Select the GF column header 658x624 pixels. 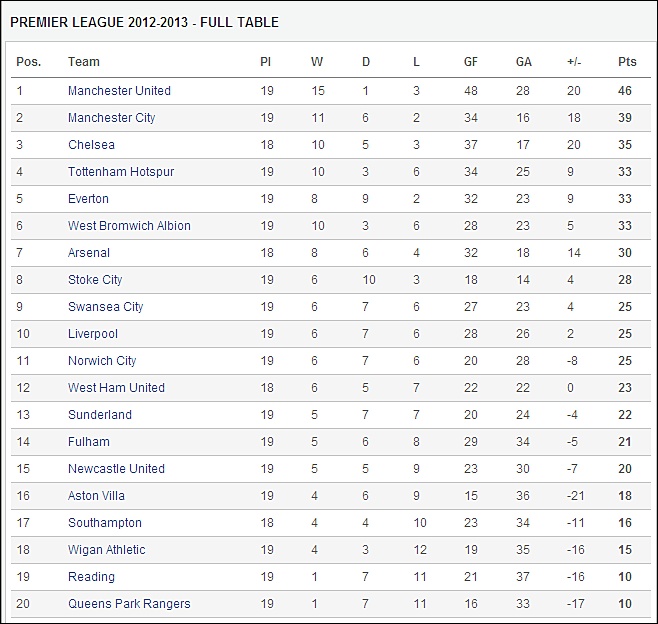pos(470,62)
